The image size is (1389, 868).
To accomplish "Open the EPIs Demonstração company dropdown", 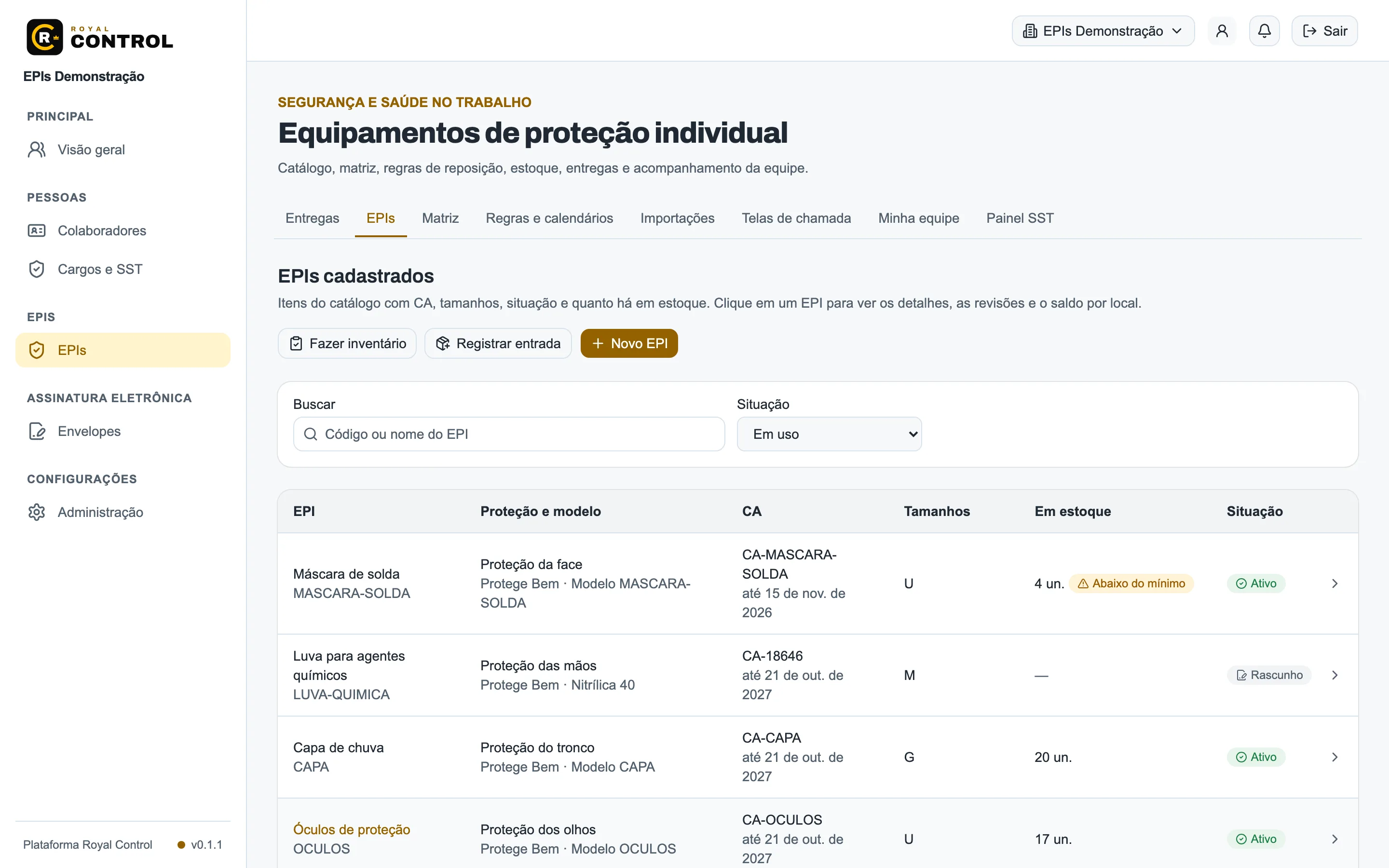I will 1103,31.
